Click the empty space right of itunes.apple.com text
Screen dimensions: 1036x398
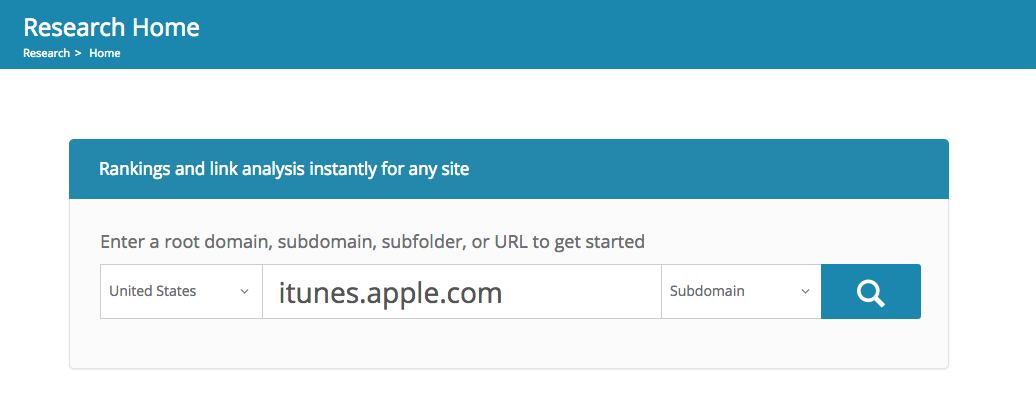[581, 292]
